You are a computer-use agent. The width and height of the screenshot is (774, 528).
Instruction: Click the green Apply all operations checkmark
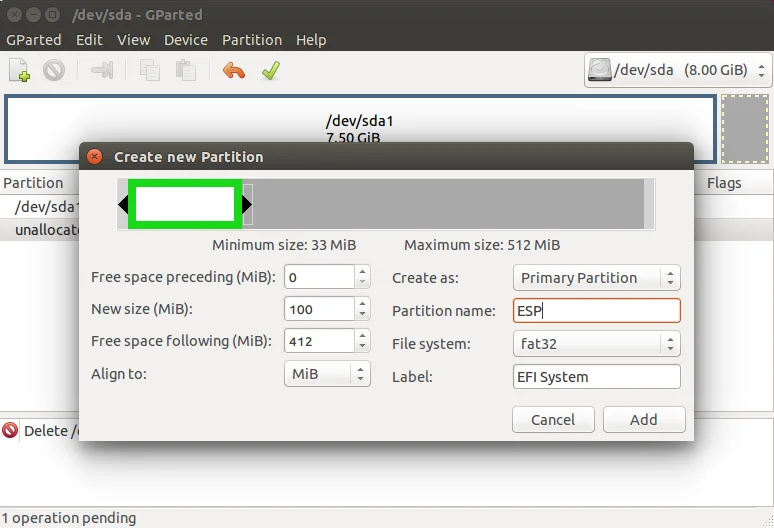tap(271, 70)
